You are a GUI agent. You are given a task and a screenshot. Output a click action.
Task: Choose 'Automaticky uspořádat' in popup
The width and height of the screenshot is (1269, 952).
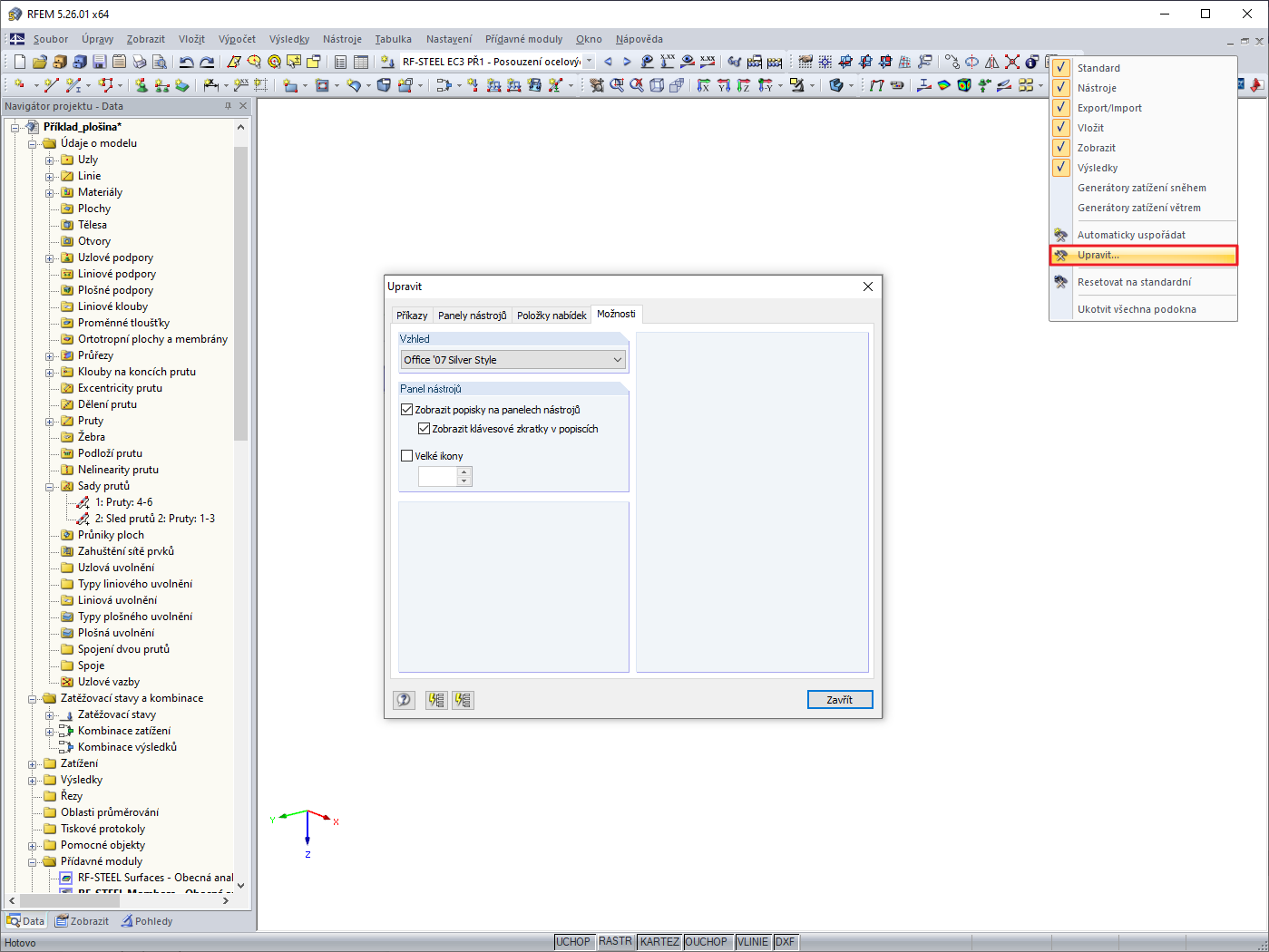(1143, 235)
